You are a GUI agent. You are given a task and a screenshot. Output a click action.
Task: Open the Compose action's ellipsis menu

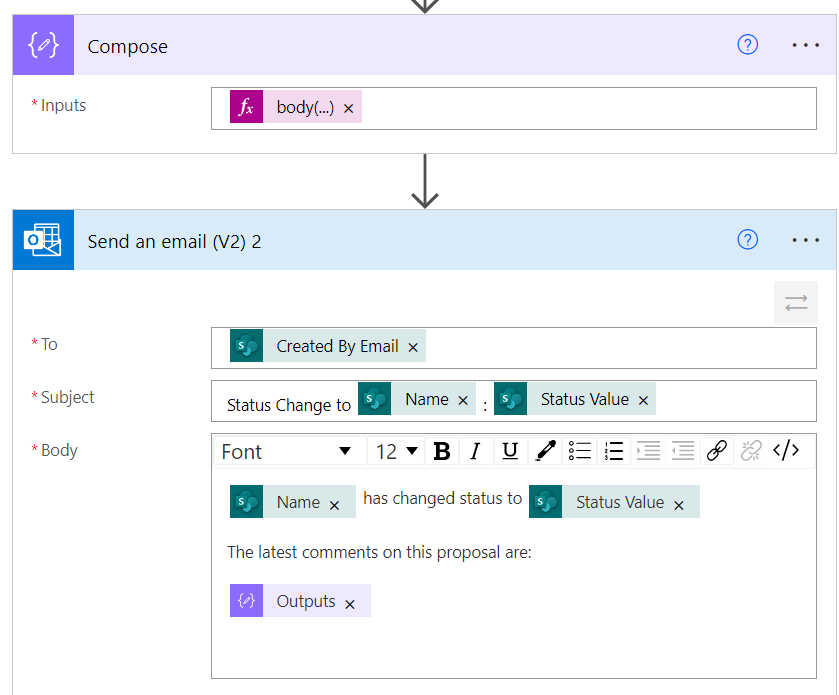pos(806,45)
